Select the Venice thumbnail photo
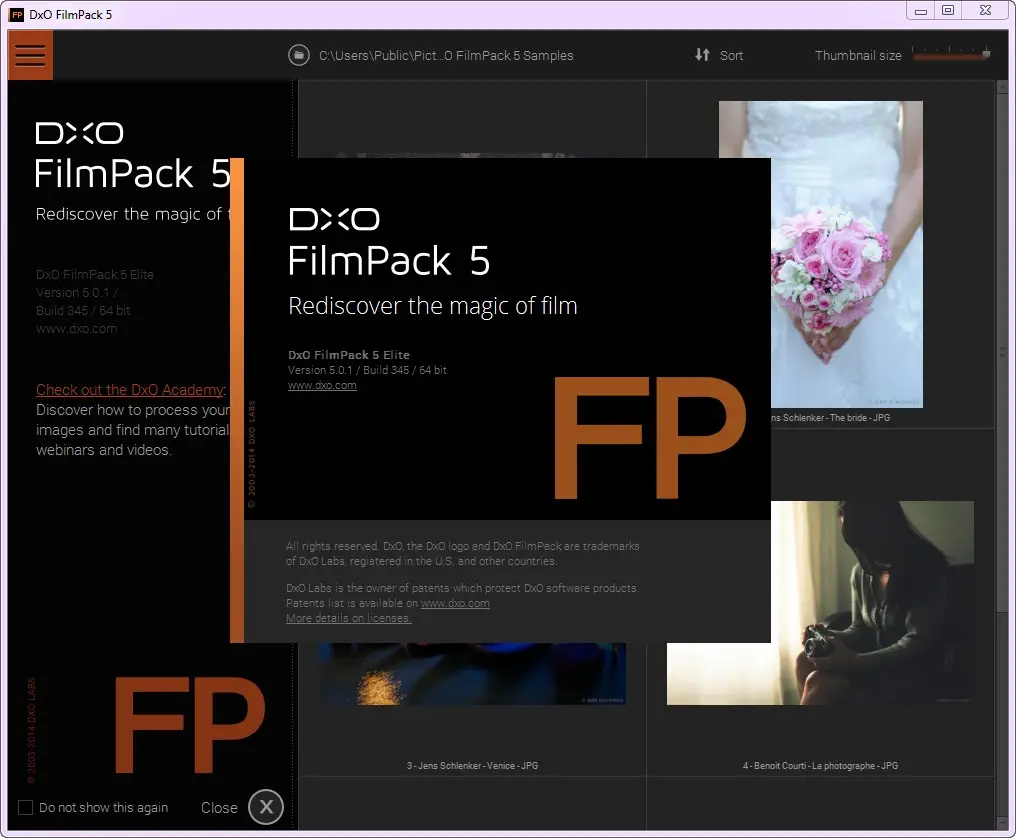This screenshot has height=838, width=1016. 472,673
